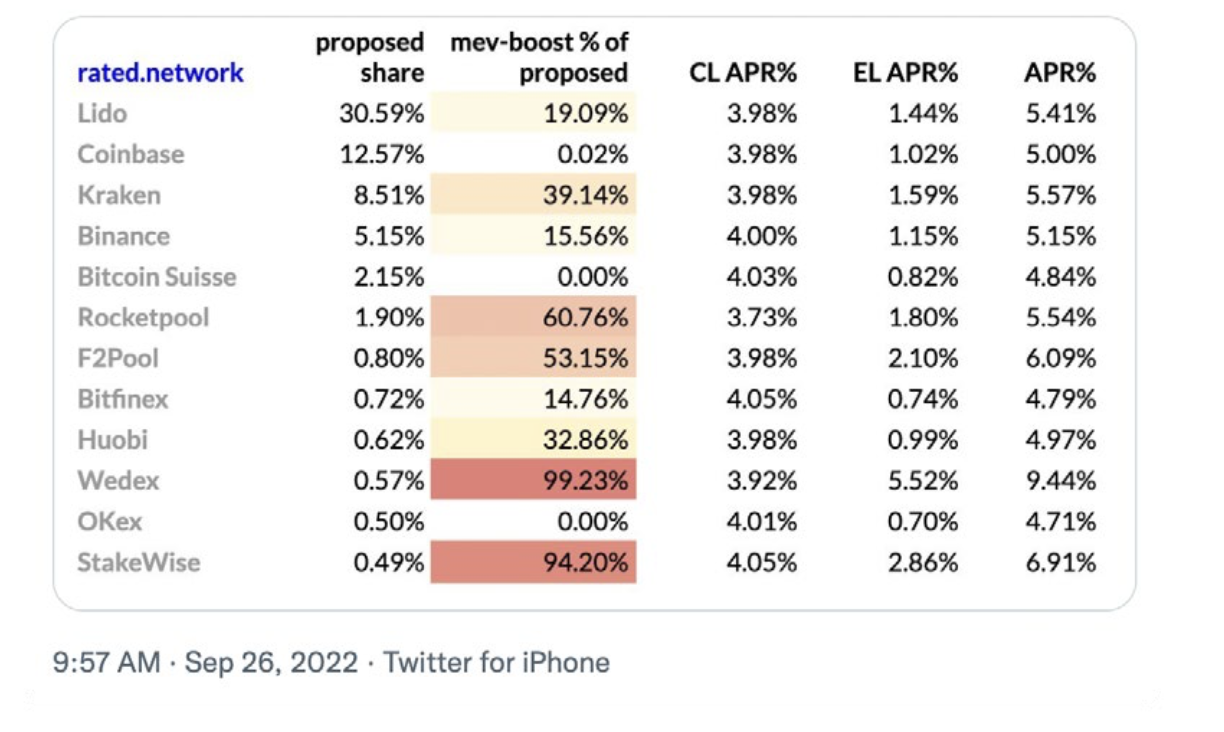
Task: Open the 9:57 AM timestamp link
Action: (106, 662)
